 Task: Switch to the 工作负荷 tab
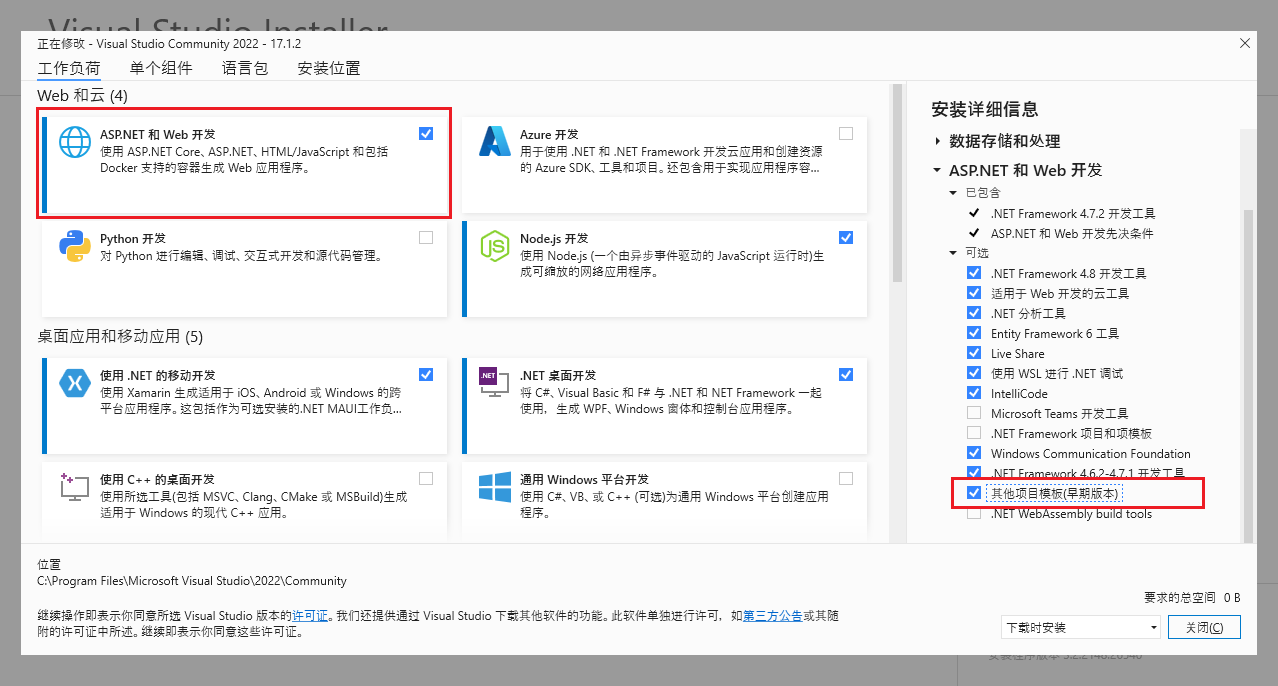click(x=69, y=68)
